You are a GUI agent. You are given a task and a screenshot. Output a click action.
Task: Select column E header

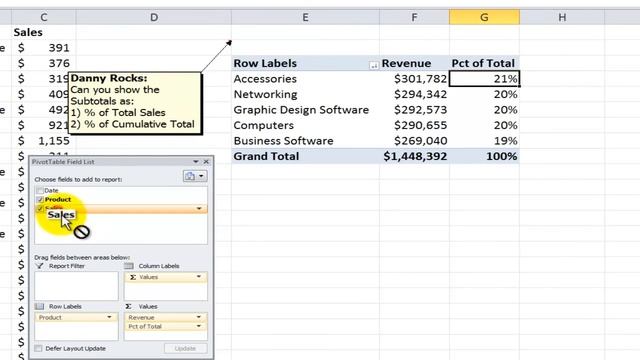tap(305, 17)
